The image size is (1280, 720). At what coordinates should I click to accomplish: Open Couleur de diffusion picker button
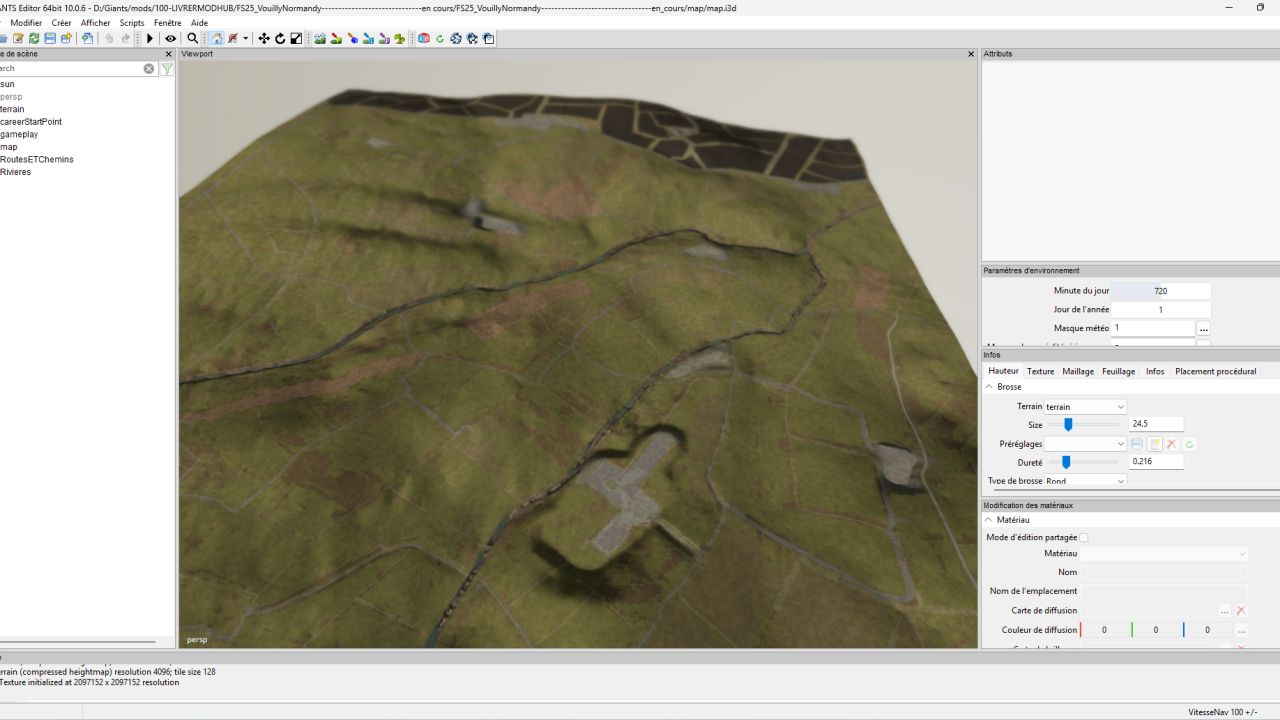click(1241, 630)
